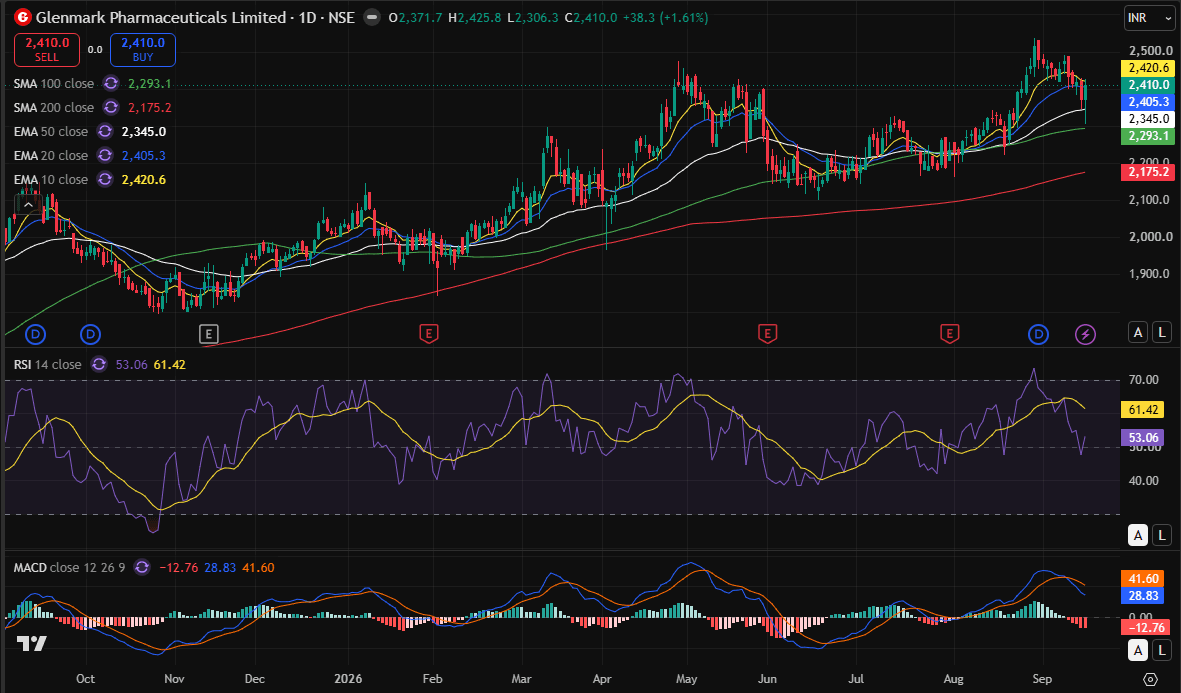This screenshot has width=1181, height=693.
Task: Click the dividend D marker in September
Action: click(1039, 334)
